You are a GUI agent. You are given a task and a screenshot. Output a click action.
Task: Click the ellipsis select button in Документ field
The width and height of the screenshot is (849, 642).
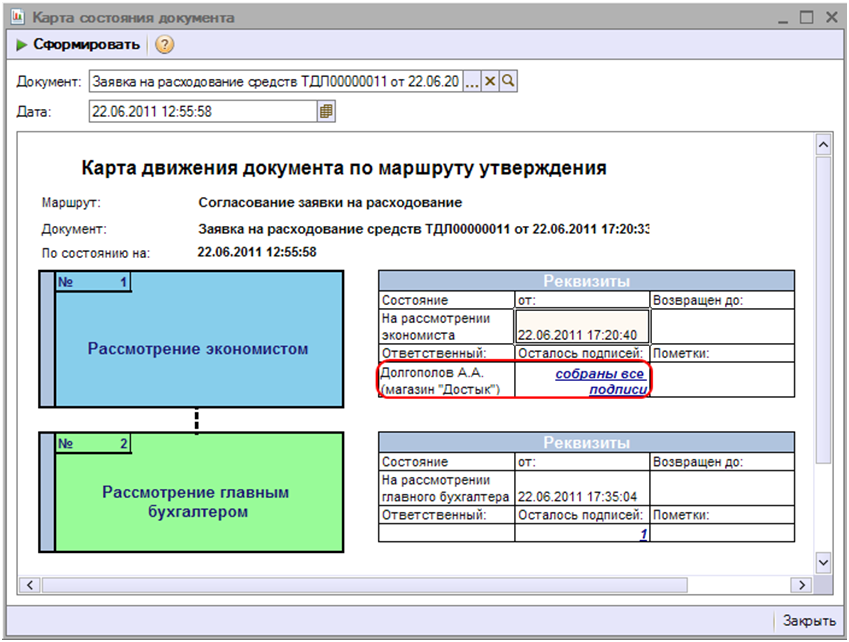pyautogui.click(x=473, y=81)
